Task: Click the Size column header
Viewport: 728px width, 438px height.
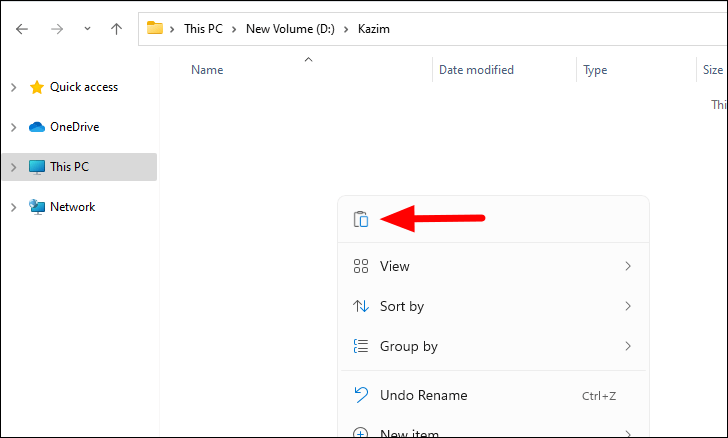Action: click(x=713, y=70)
